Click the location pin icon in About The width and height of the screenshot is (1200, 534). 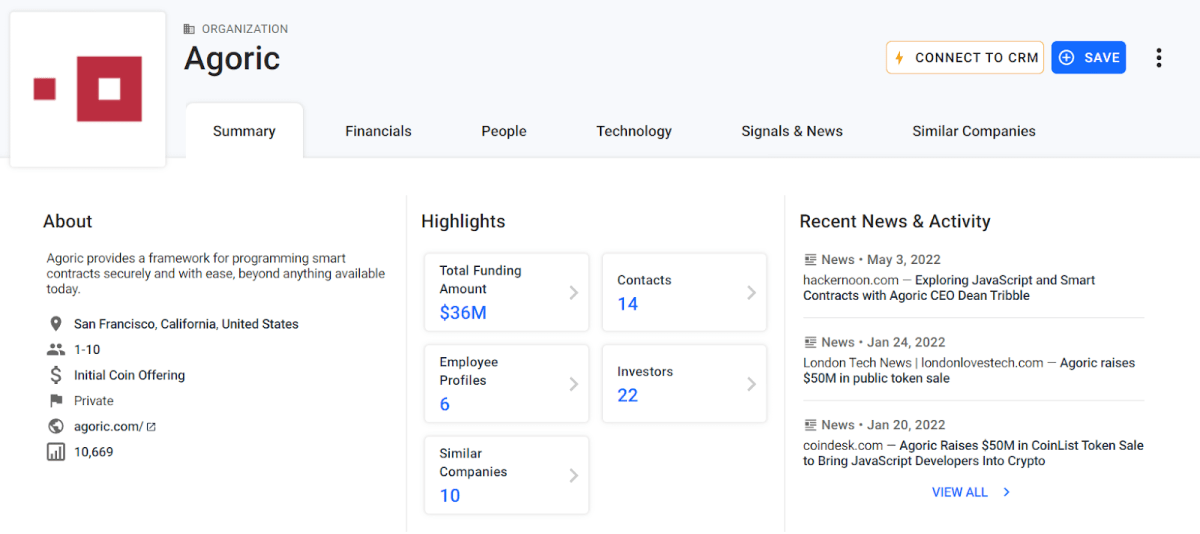pos(56,324)
